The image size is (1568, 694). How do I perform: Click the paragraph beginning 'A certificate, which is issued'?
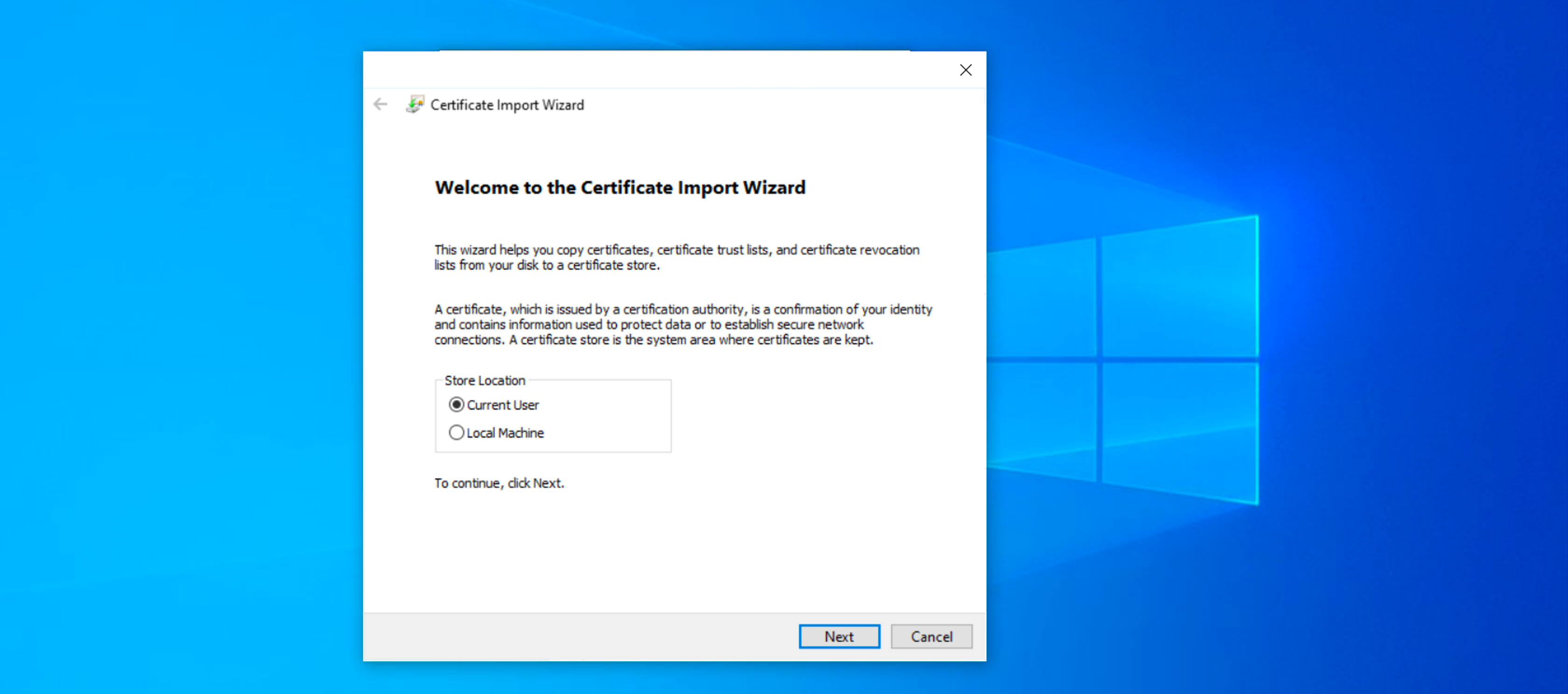point(683,324)
